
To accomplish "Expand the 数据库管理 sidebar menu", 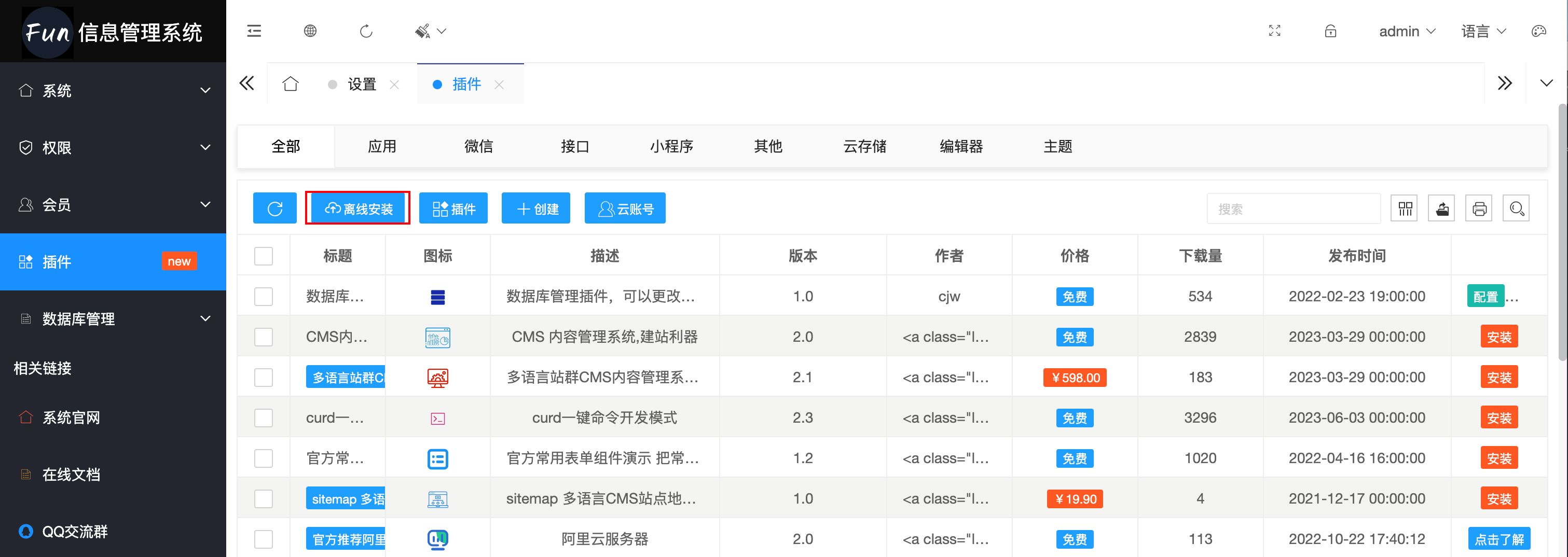I will click(x=113, y=319).
